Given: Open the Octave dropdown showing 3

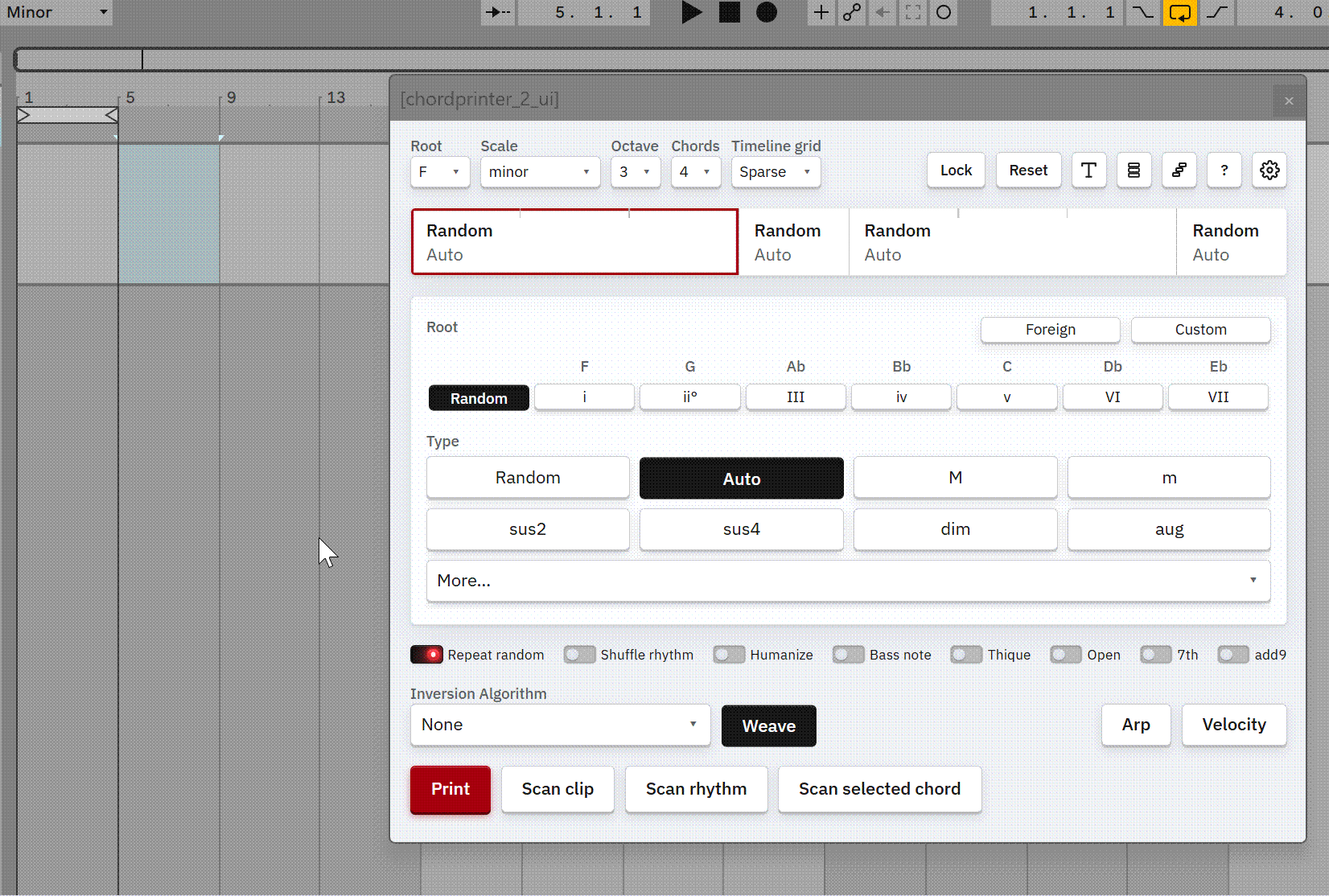Looking at the screenshot, I should coord(636,172).
